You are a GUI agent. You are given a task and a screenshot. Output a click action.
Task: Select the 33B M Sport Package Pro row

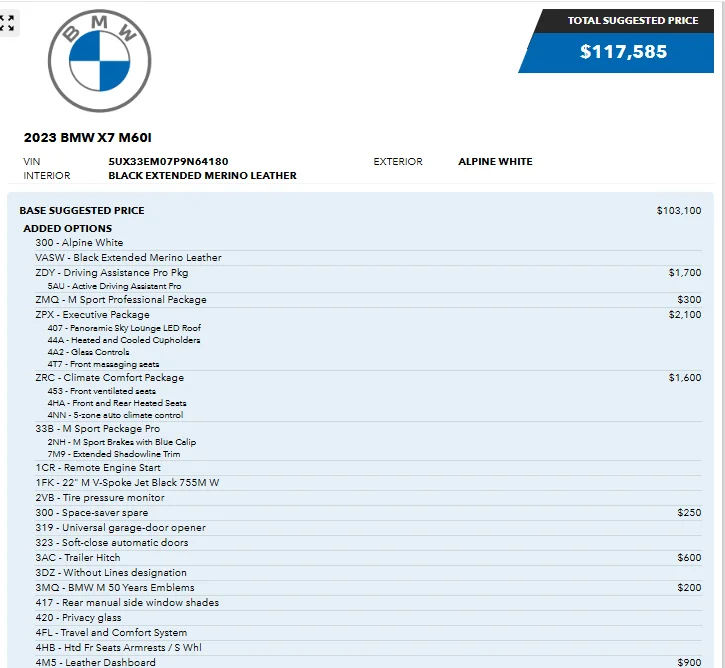click(368, 429)
